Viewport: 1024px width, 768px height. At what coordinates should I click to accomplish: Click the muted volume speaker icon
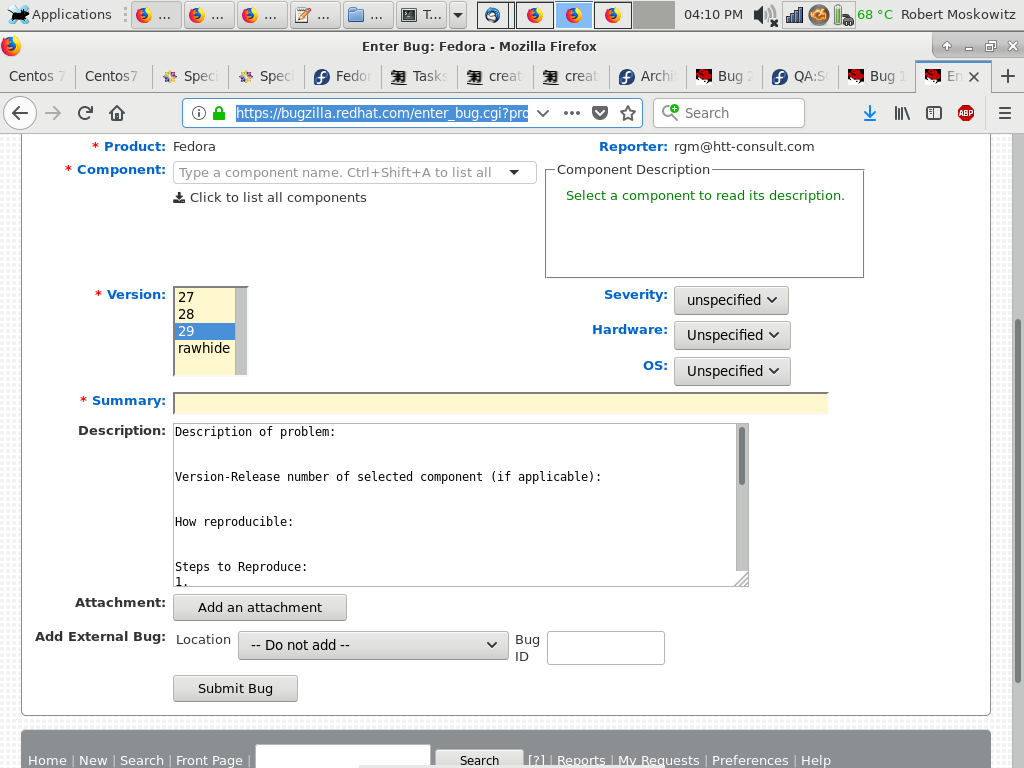(765, 14)
